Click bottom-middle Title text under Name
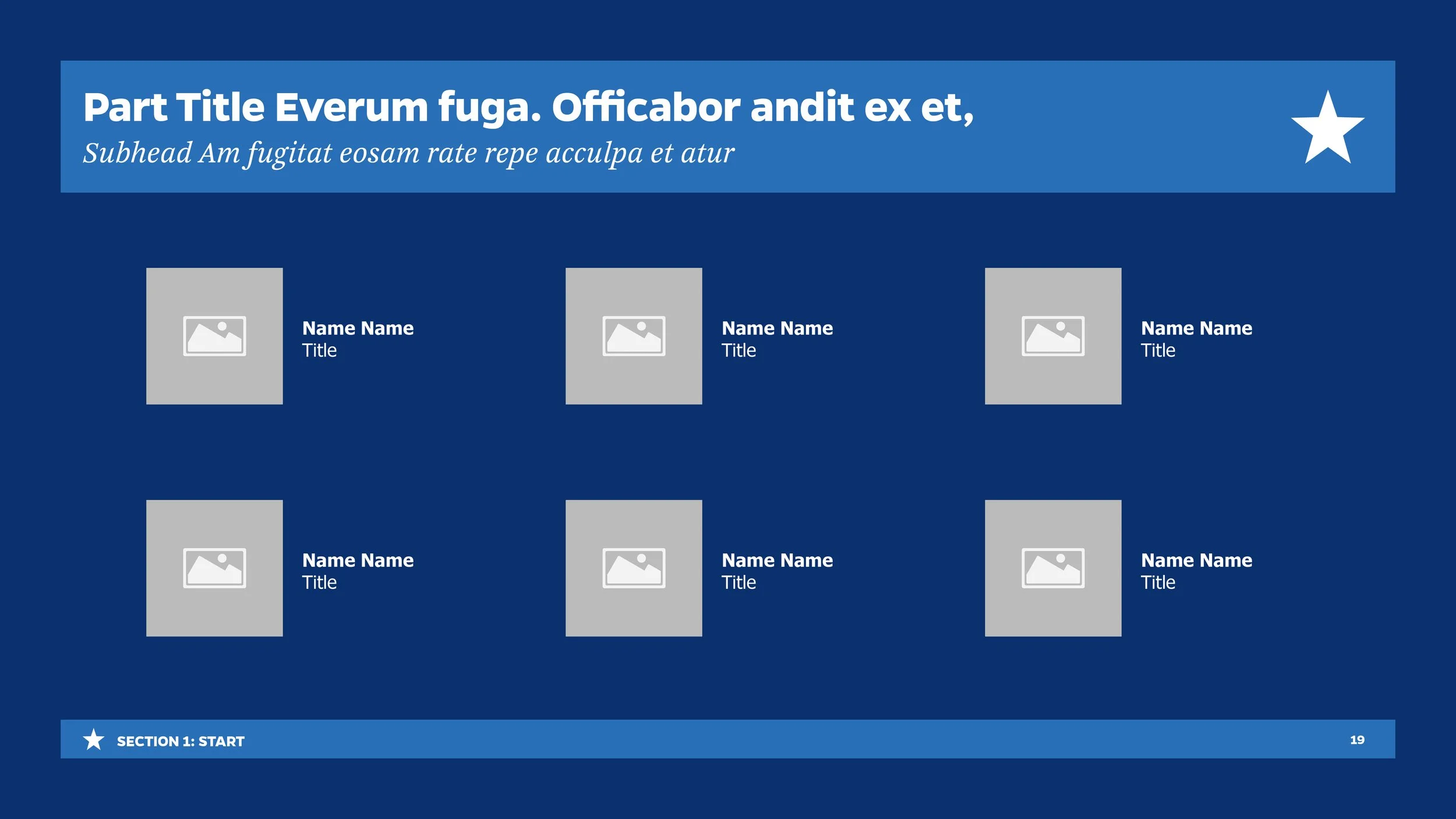Screen dimensions: 1456x819 click(738, 583)
